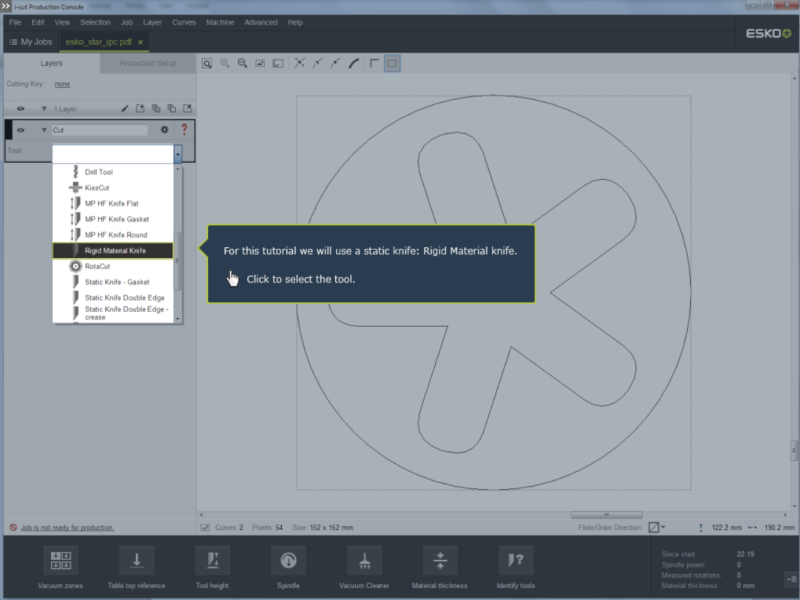Choose Static Knife - Gasket tool
Screen dimensions: 800x600
[x=113, y=282]
